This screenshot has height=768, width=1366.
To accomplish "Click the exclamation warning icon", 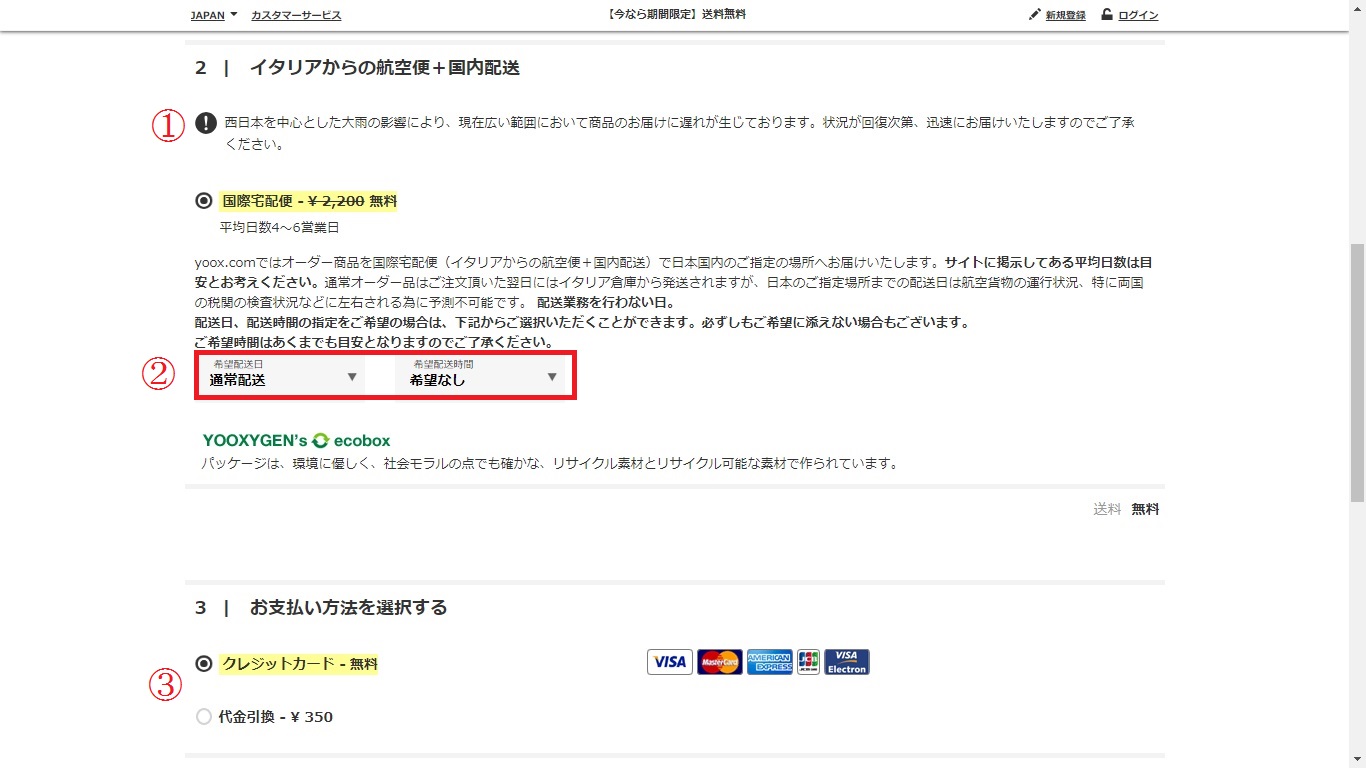I will [x=205, y=123].
